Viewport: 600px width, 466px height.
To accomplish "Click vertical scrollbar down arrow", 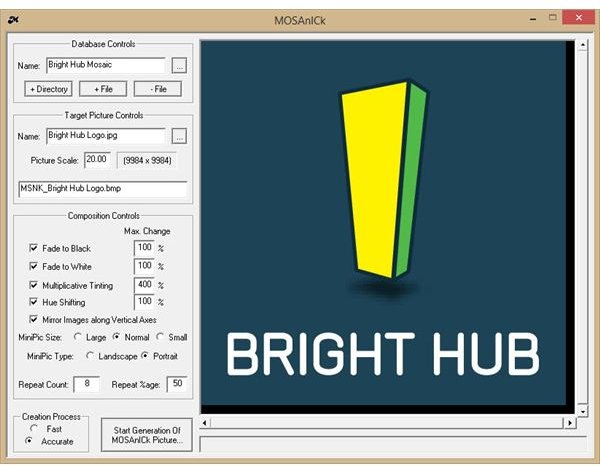I will [x=582, y=412].
